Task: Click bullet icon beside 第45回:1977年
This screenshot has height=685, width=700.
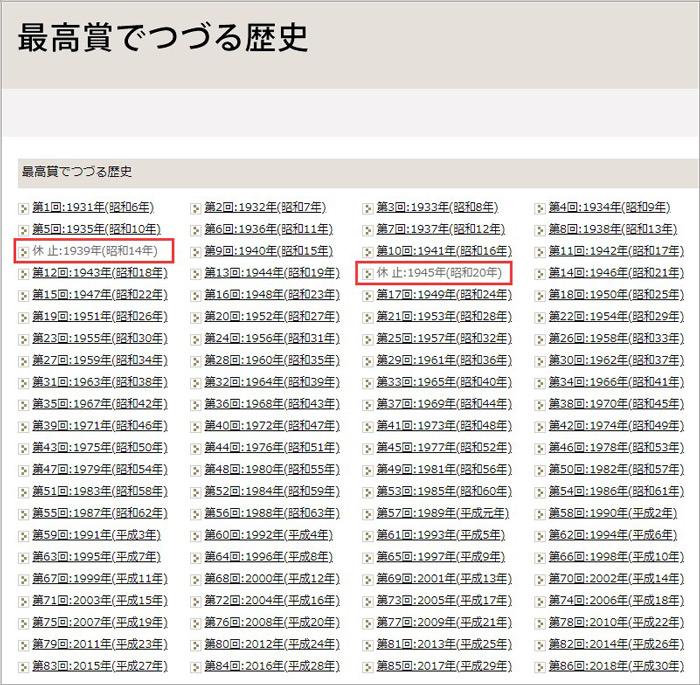Action: pyautogui.click(x=368, y=449)
